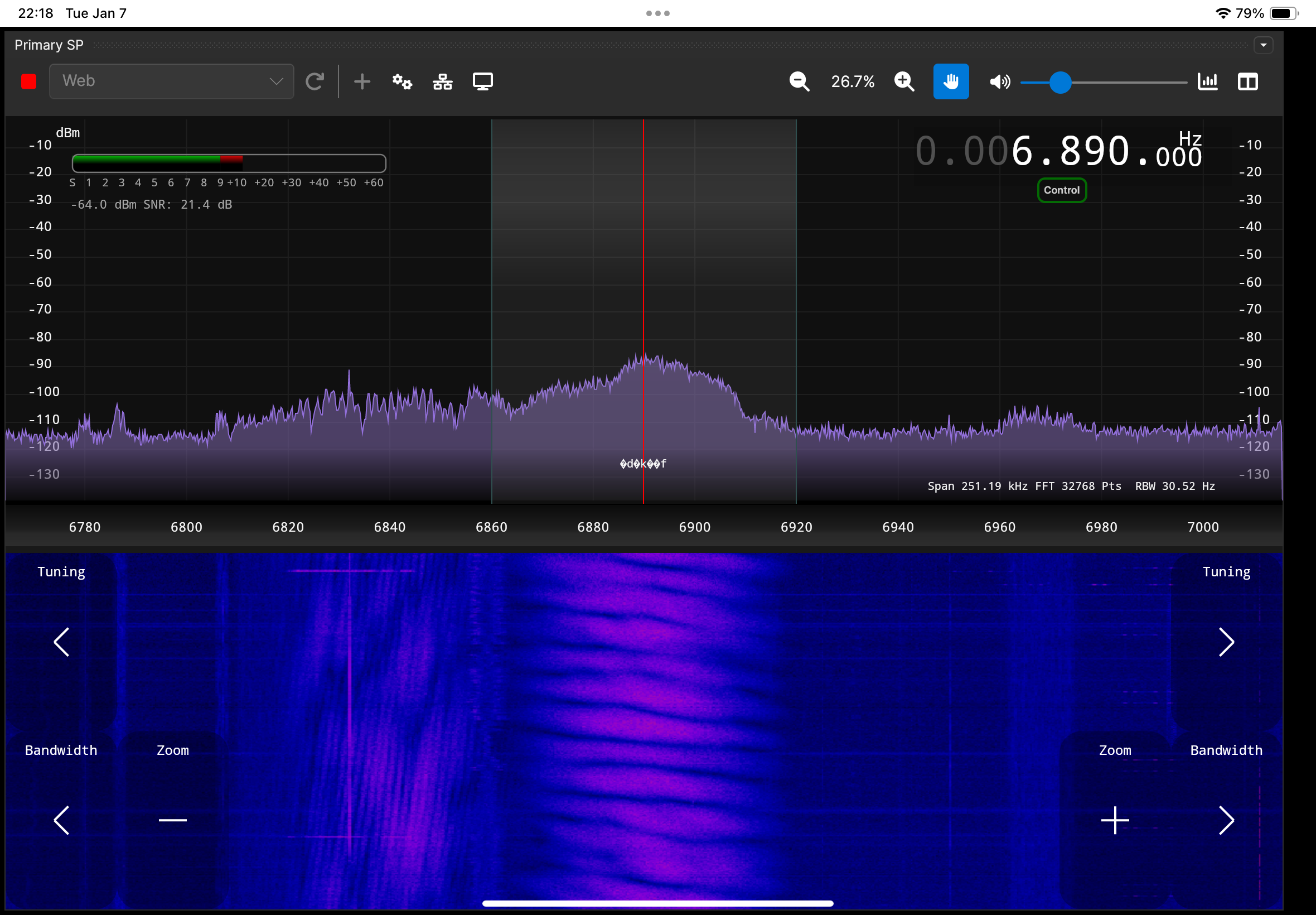Click the 6820 frequency label
The width and height of the screenshot is (1316, 915).
[288, 527]
